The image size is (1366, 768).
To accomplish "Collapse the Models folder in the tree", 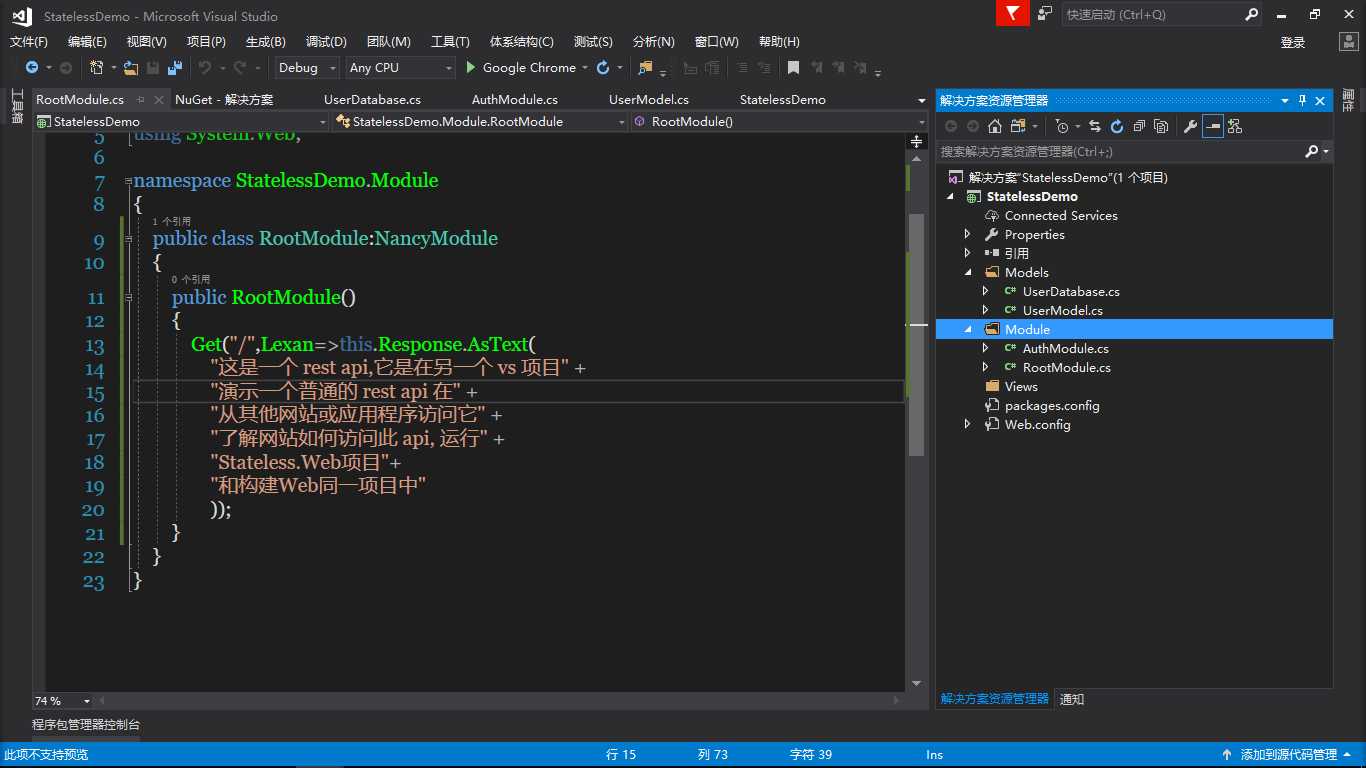I will (x=968, y=272).
